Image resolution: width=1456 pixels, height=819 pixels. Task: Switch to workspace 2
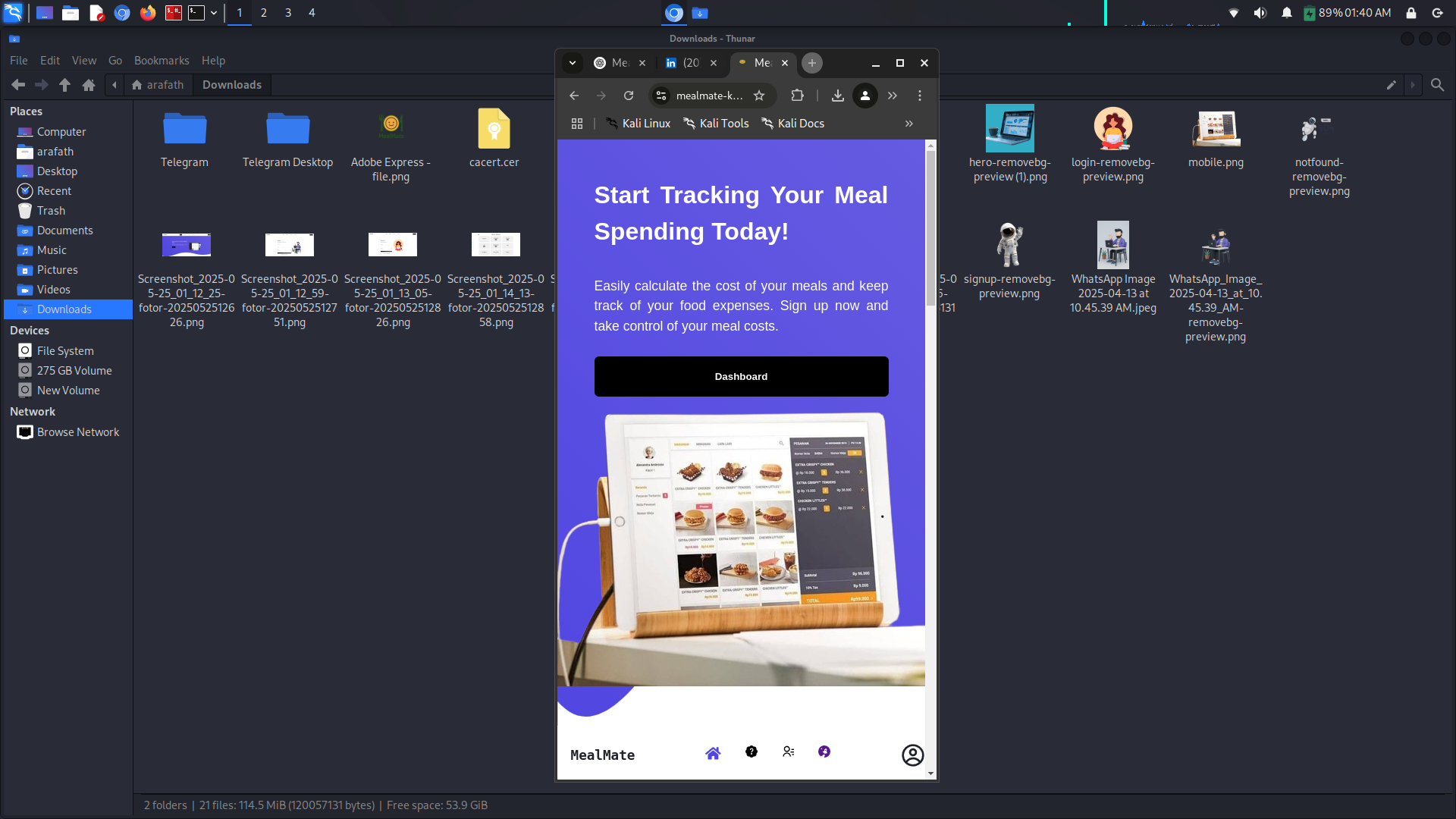(264, 13)
